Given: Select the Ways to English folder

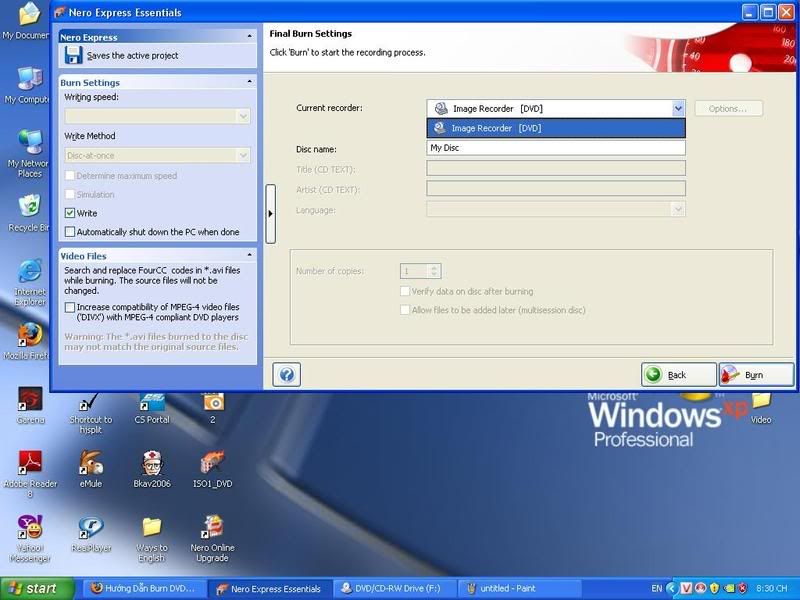Looking at the screenshot, I should pyautogui.click(x=152, y=539).
